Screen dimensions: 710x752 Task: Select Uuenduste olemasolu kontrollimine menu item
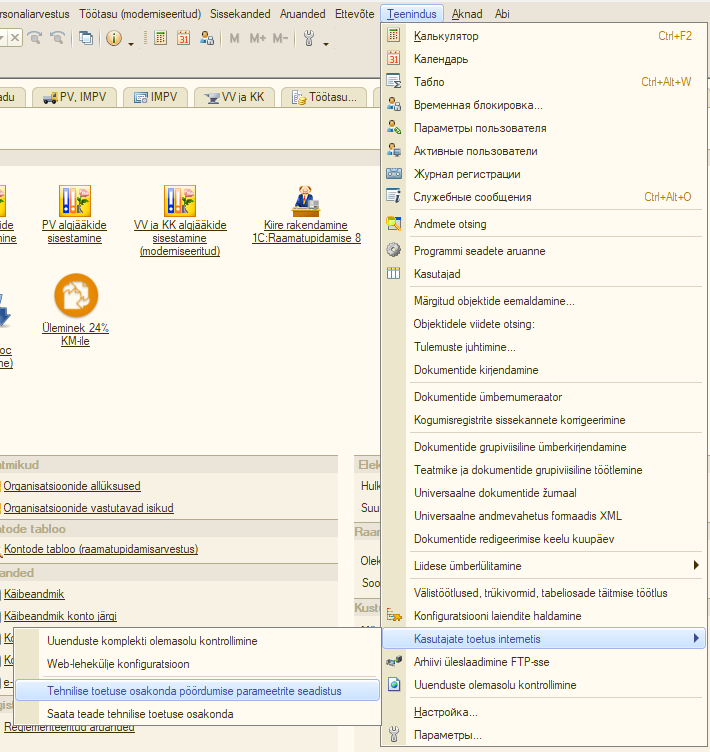coord(495,685)
